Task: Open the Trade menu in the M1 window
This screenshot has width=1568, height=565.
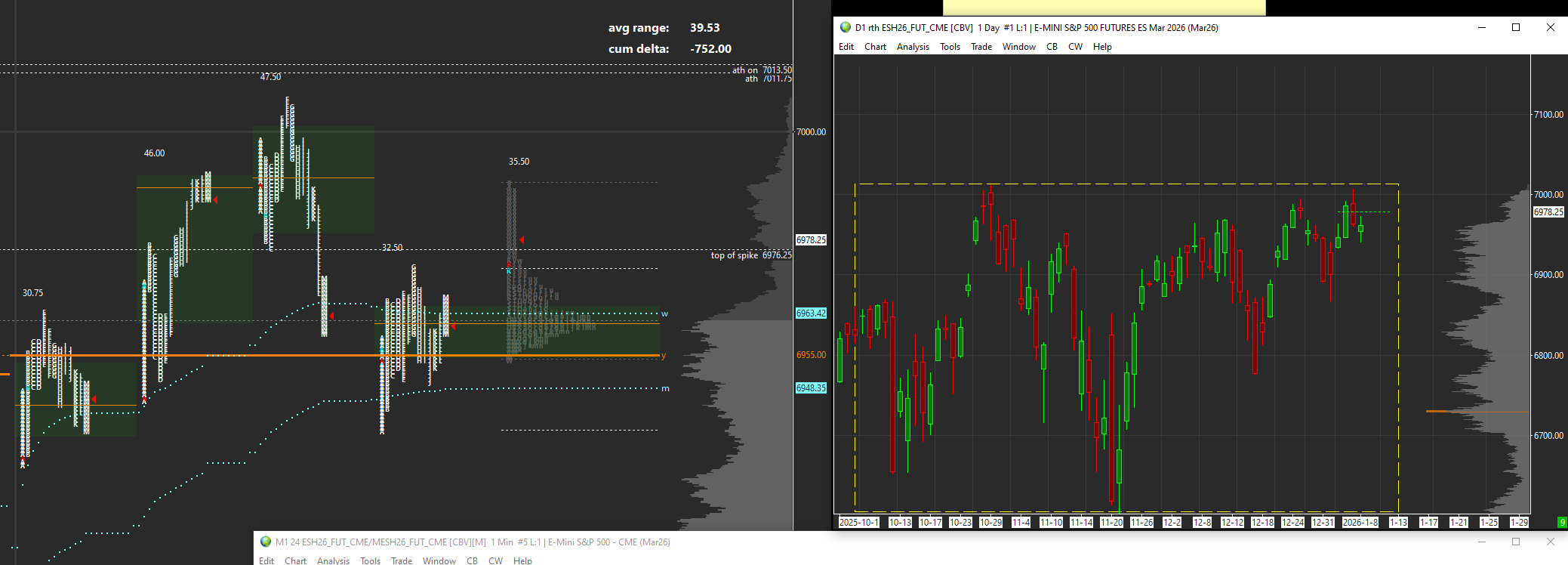Action: pyautogui.click(x=402, y=560)
